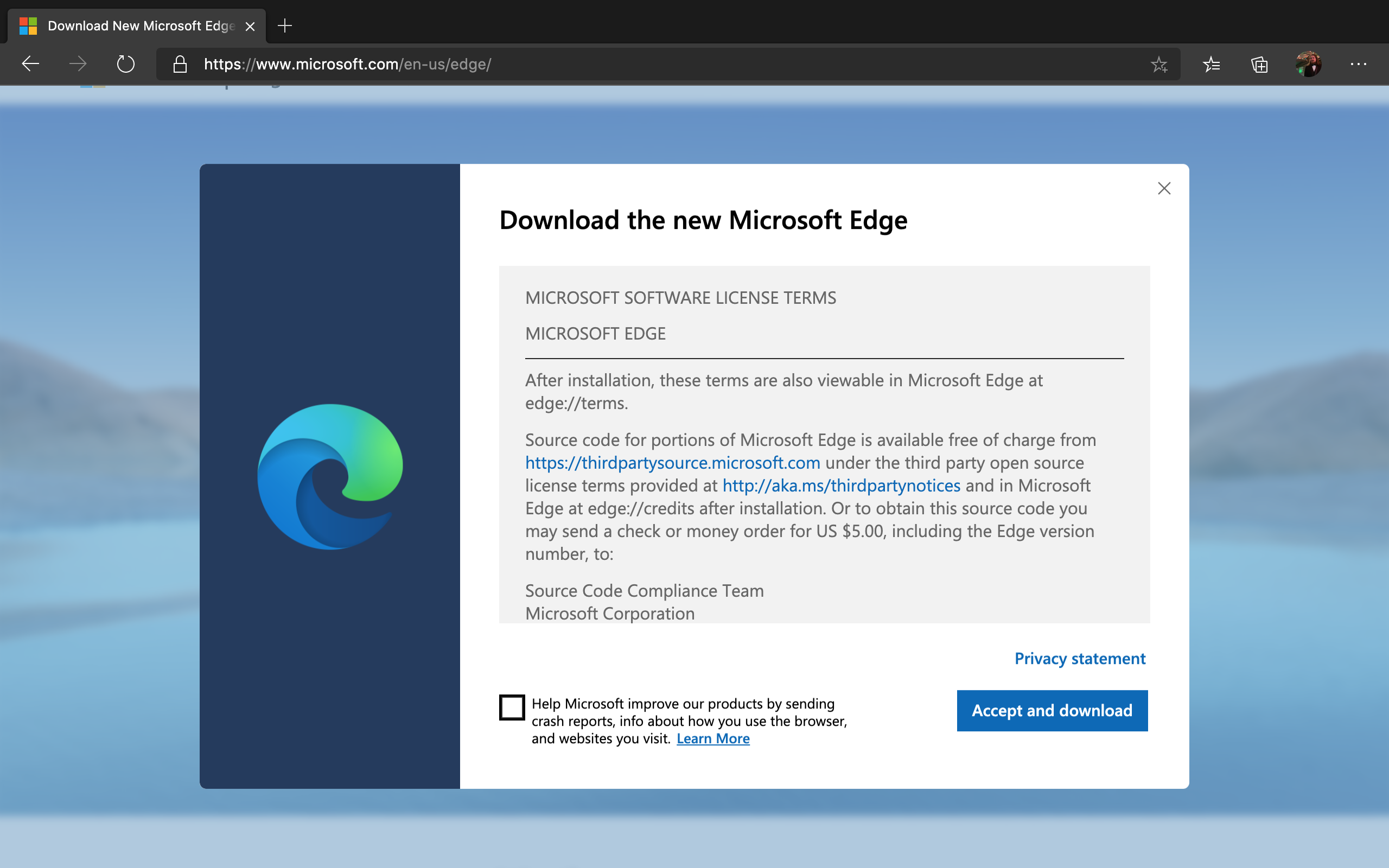Refresh the current page
Viewport: 1389px width, 868px height.
click(126, 63)
